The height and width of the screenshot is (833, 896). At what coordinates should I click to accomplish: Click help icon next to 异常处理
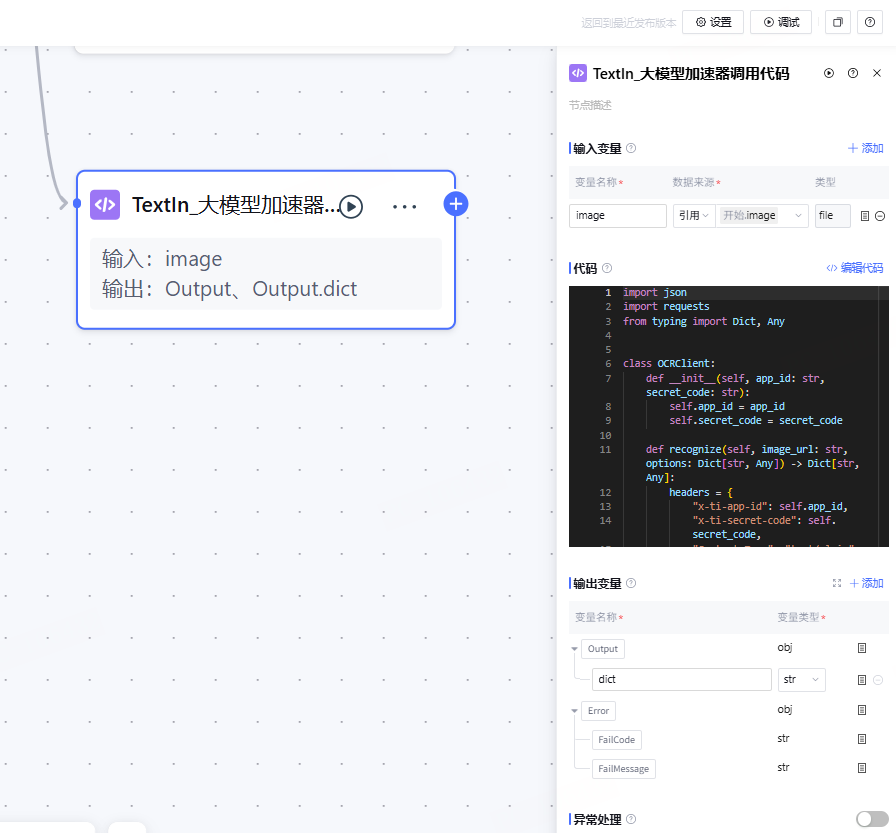631,819
